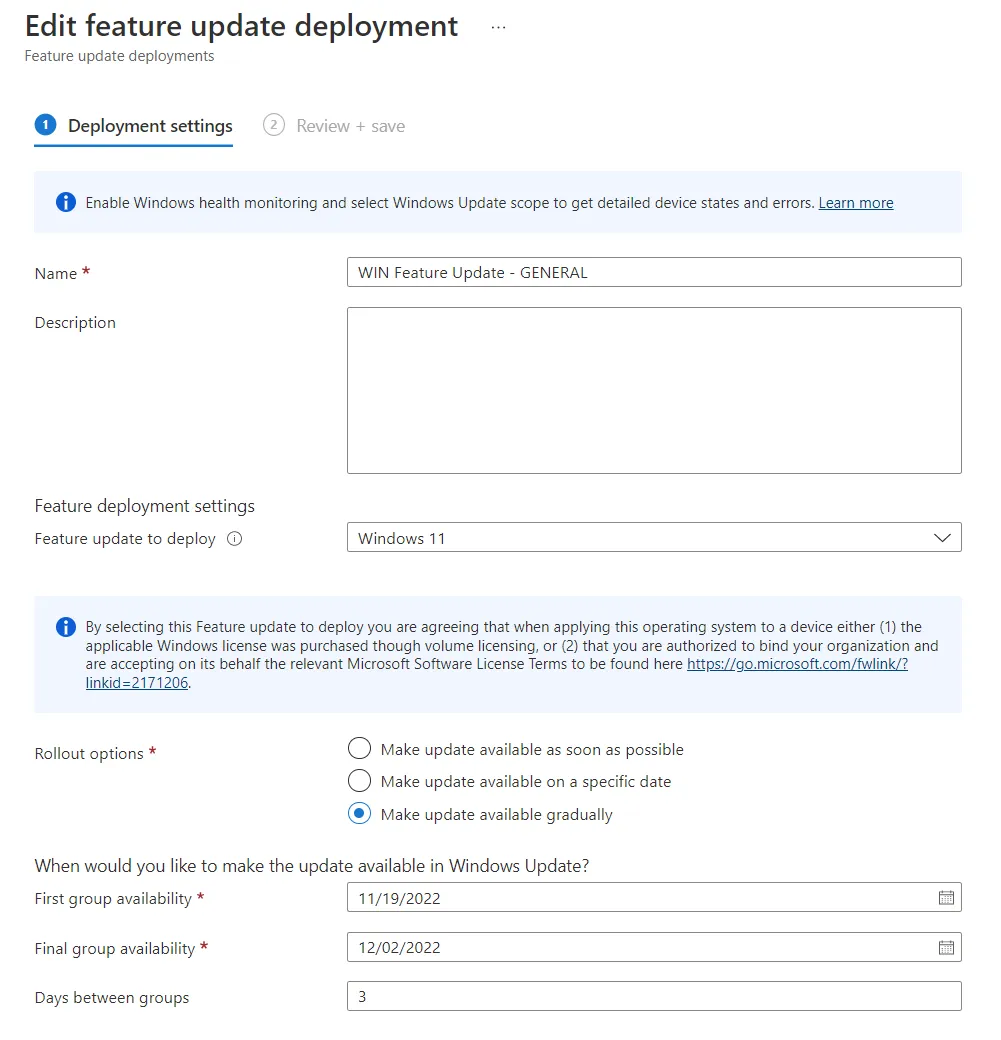Select Make update available gradually option
The height and width of the screenshot is (1040, 1001).
360,813
